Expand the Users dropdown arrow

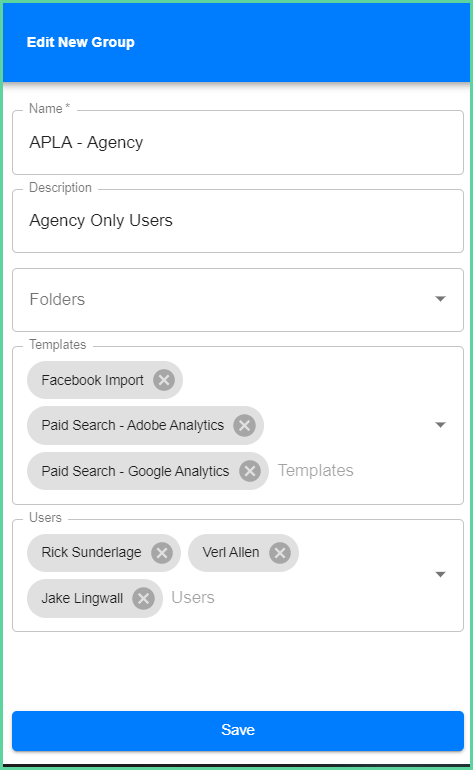pyautogui.click(x=441, y=575)
